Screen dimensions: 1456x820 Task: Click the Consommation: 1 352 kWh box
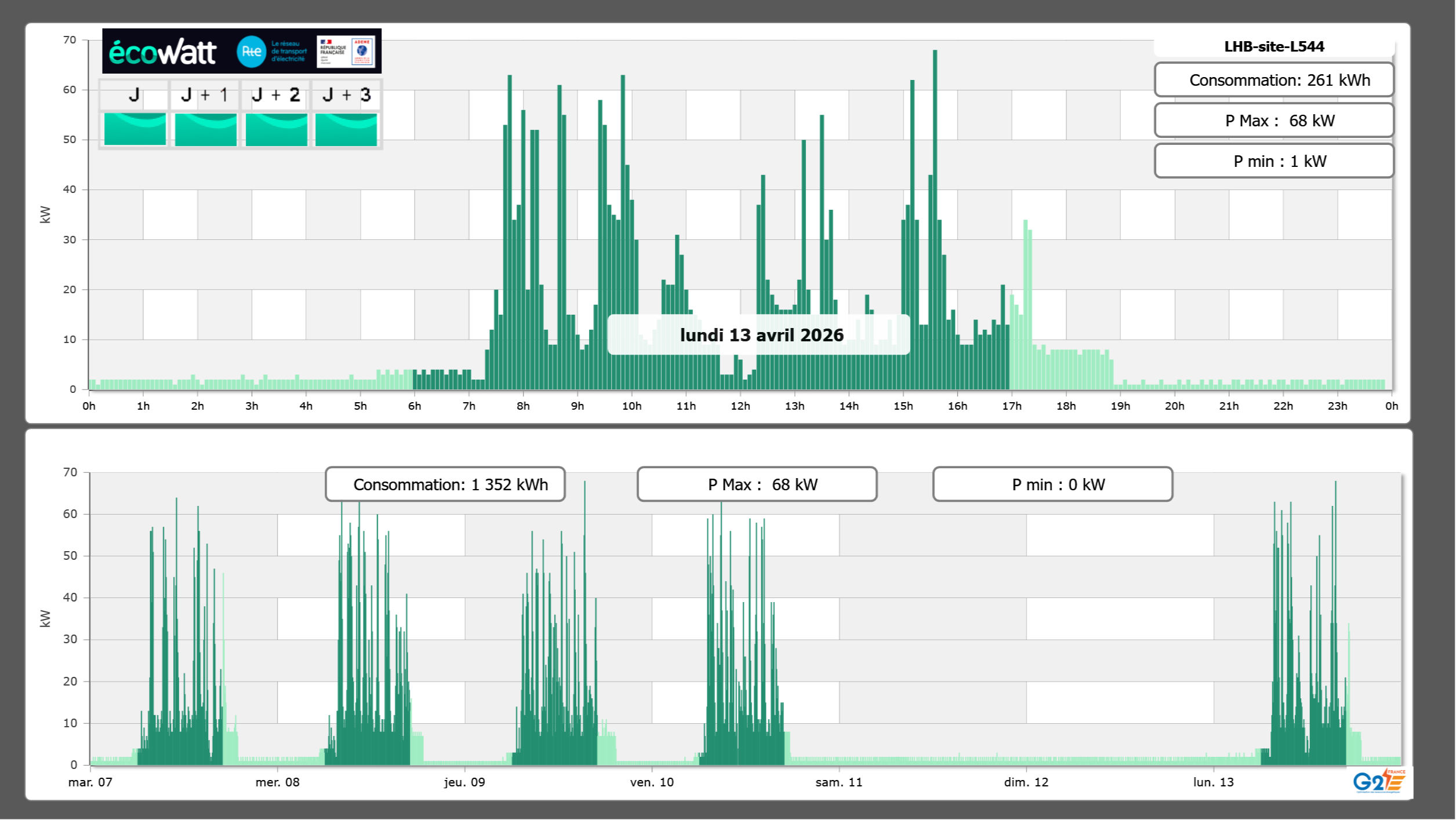445,484
